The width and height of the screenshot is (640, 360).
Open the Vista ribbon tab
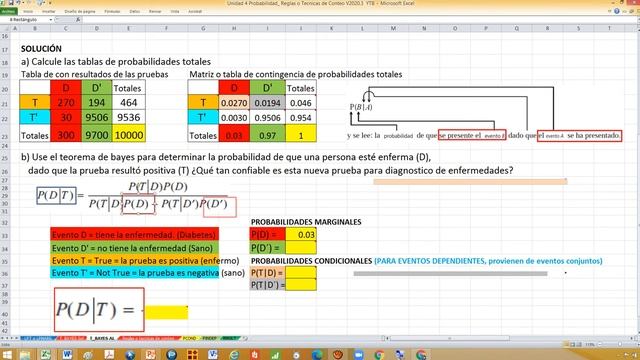pyautogui.click(x=175, y=11)
